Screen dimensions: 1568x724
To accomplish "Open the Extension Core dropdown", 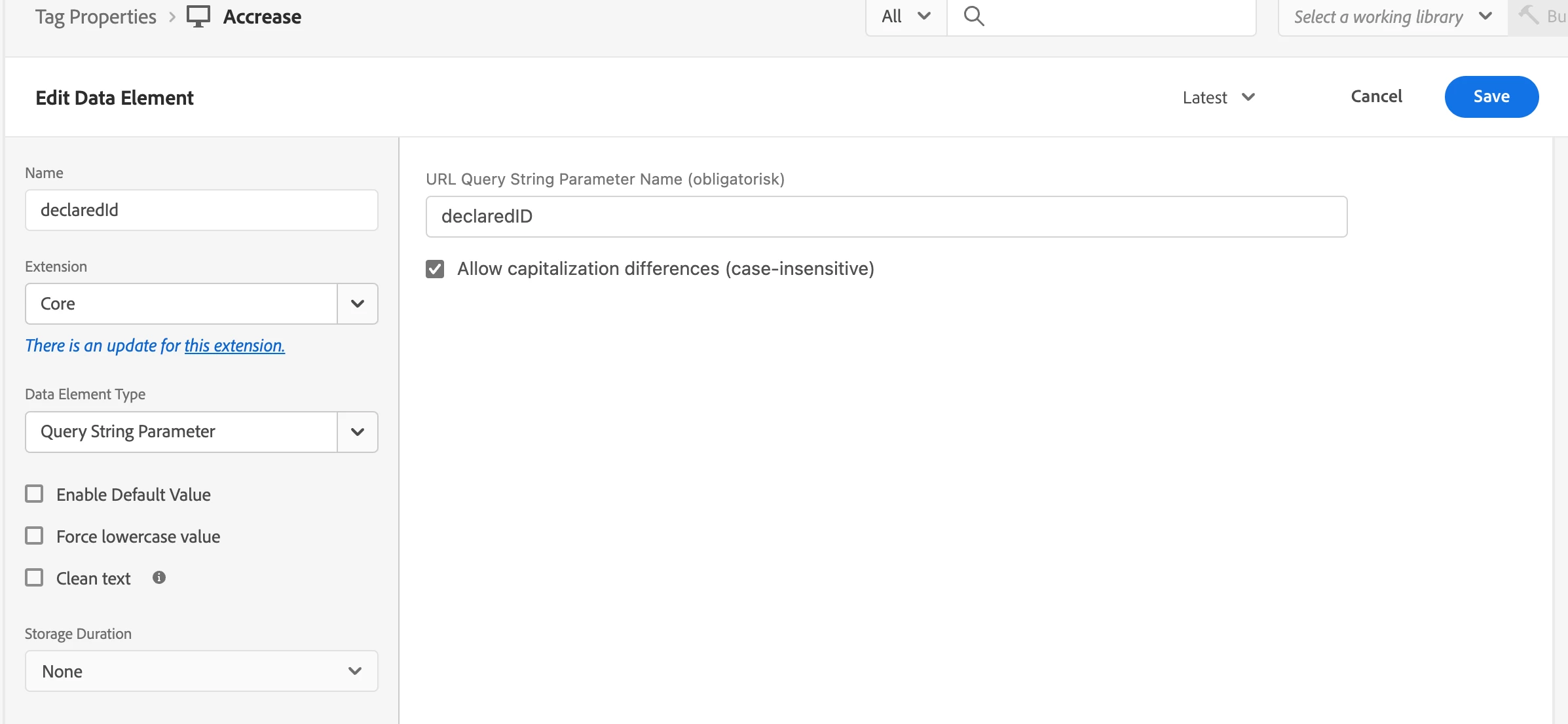I will [357, 304].
